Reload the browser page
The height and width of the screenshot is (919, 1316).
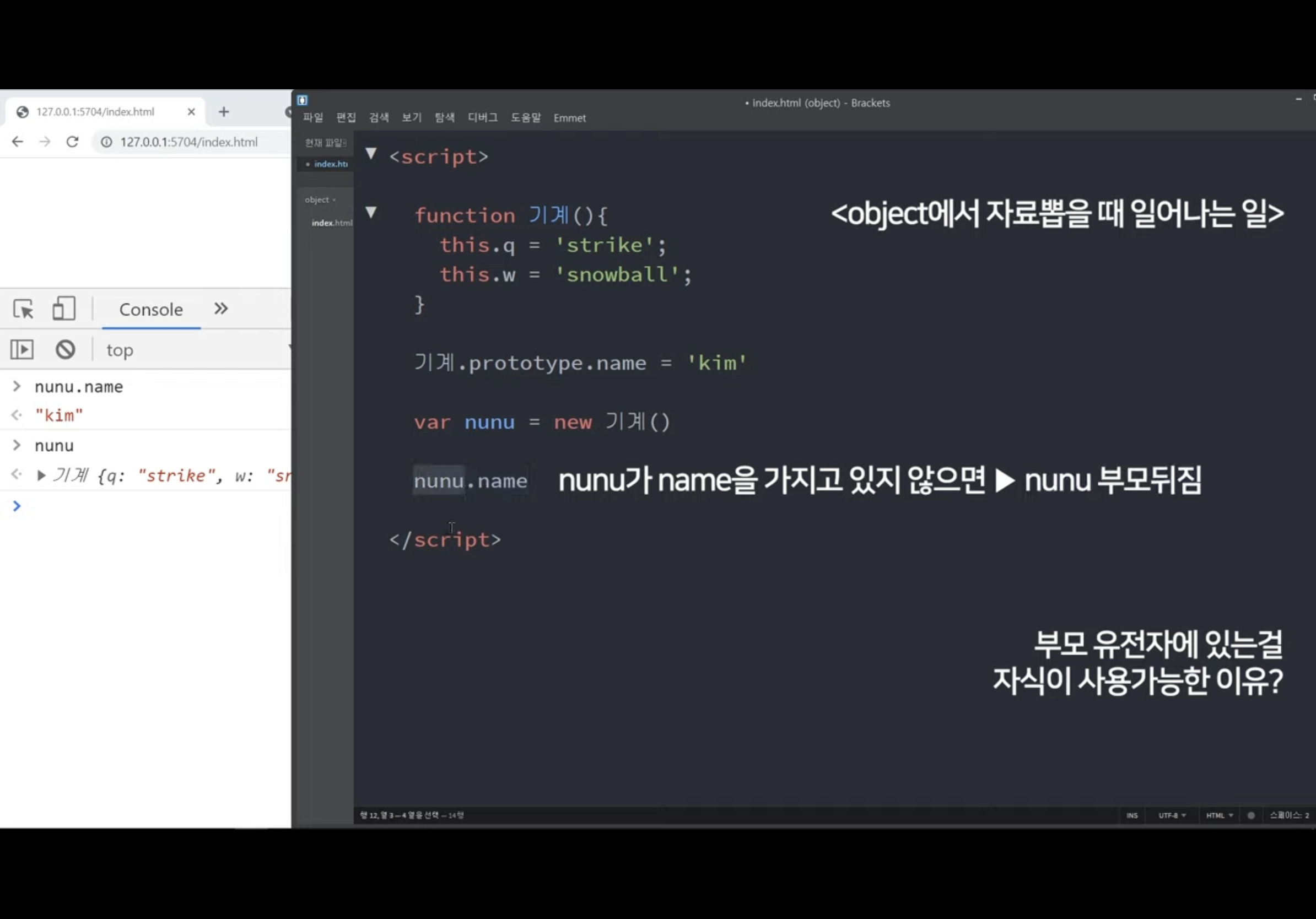72,142
